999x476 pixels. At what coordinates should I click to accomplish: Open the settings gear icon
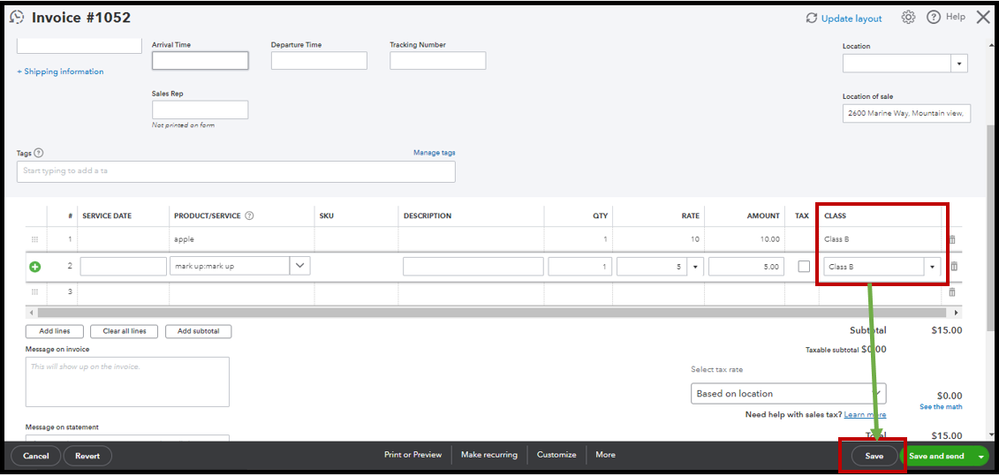[908, 18]
